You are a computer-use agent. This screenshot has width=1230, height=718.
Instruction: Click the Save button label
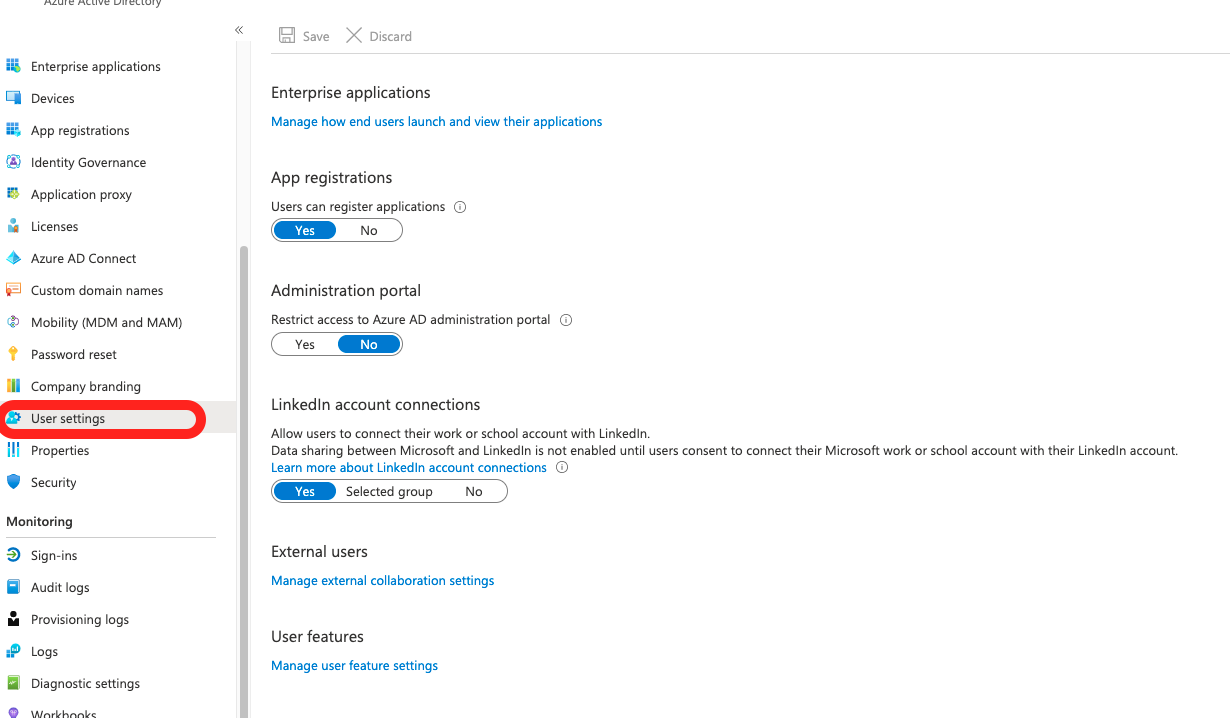pyautogui.click(x=316, y=36)
